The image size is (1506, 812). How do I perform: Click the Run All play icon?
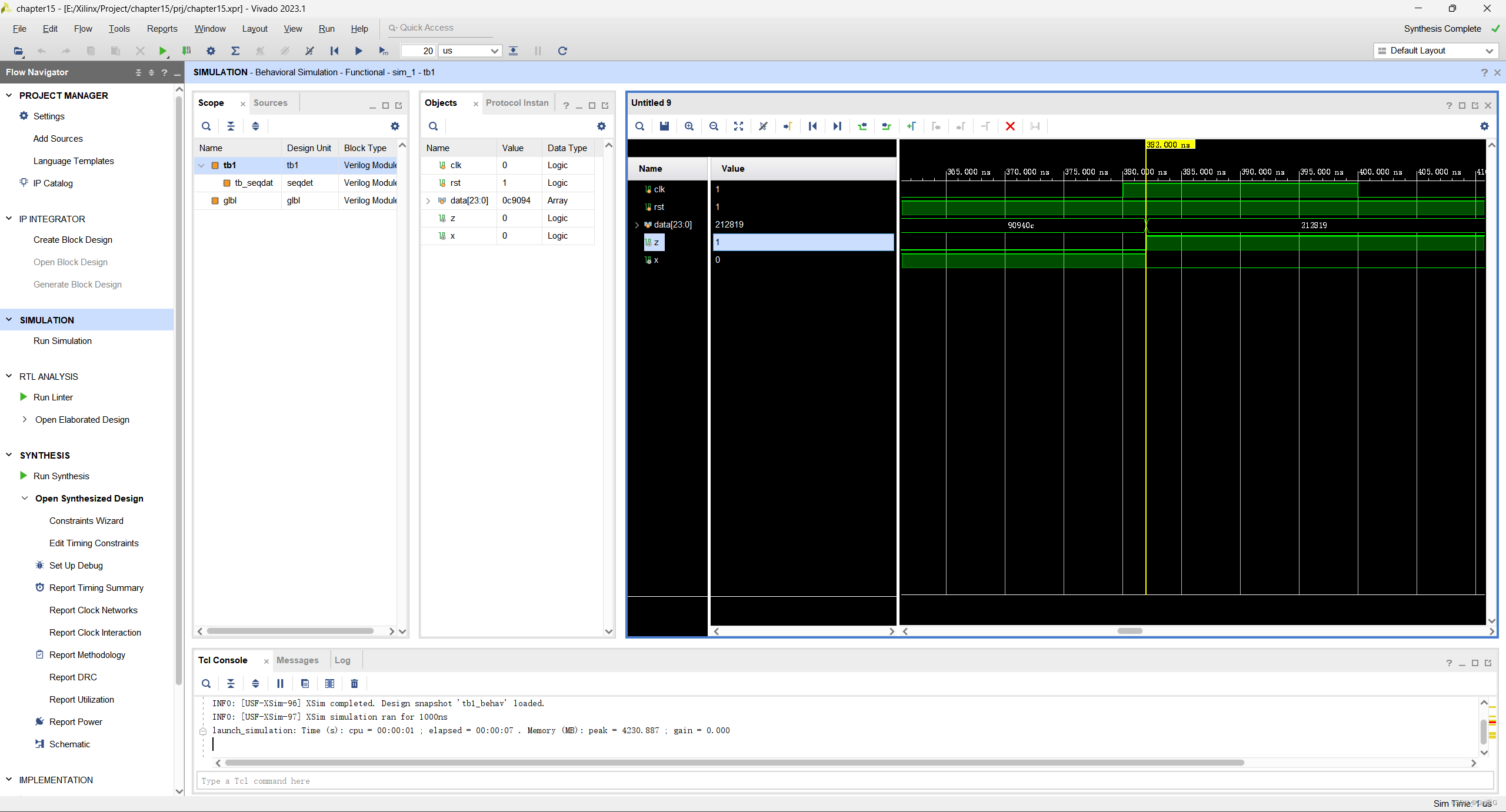point(358,51)
